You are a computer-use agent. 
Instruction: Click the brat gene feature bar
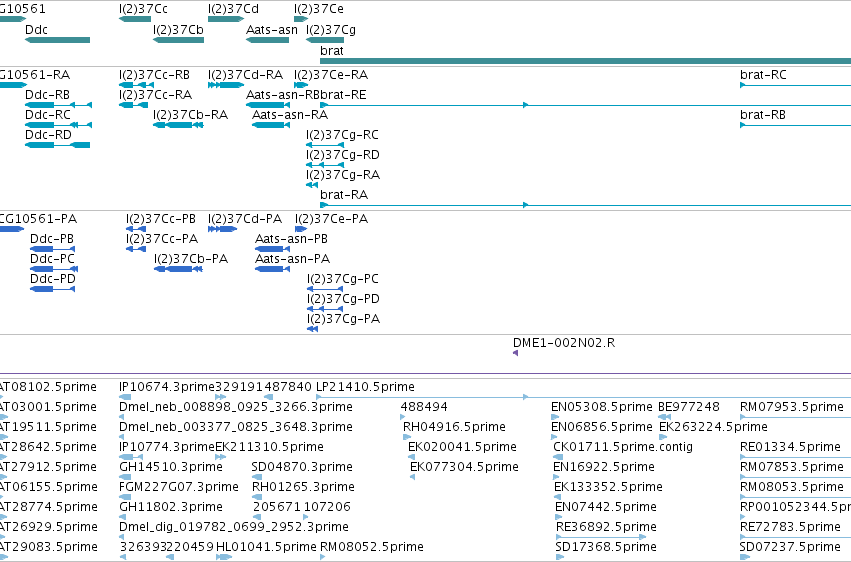586,61
